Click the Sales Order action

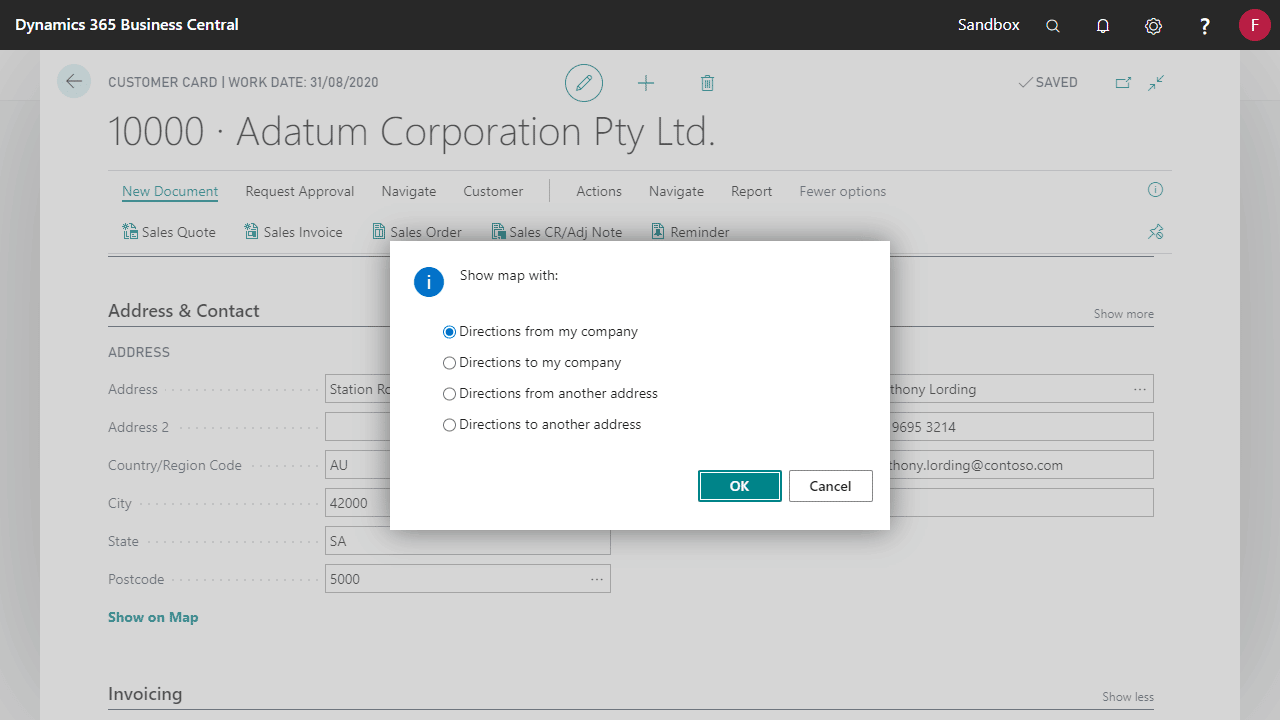point(417,232)
